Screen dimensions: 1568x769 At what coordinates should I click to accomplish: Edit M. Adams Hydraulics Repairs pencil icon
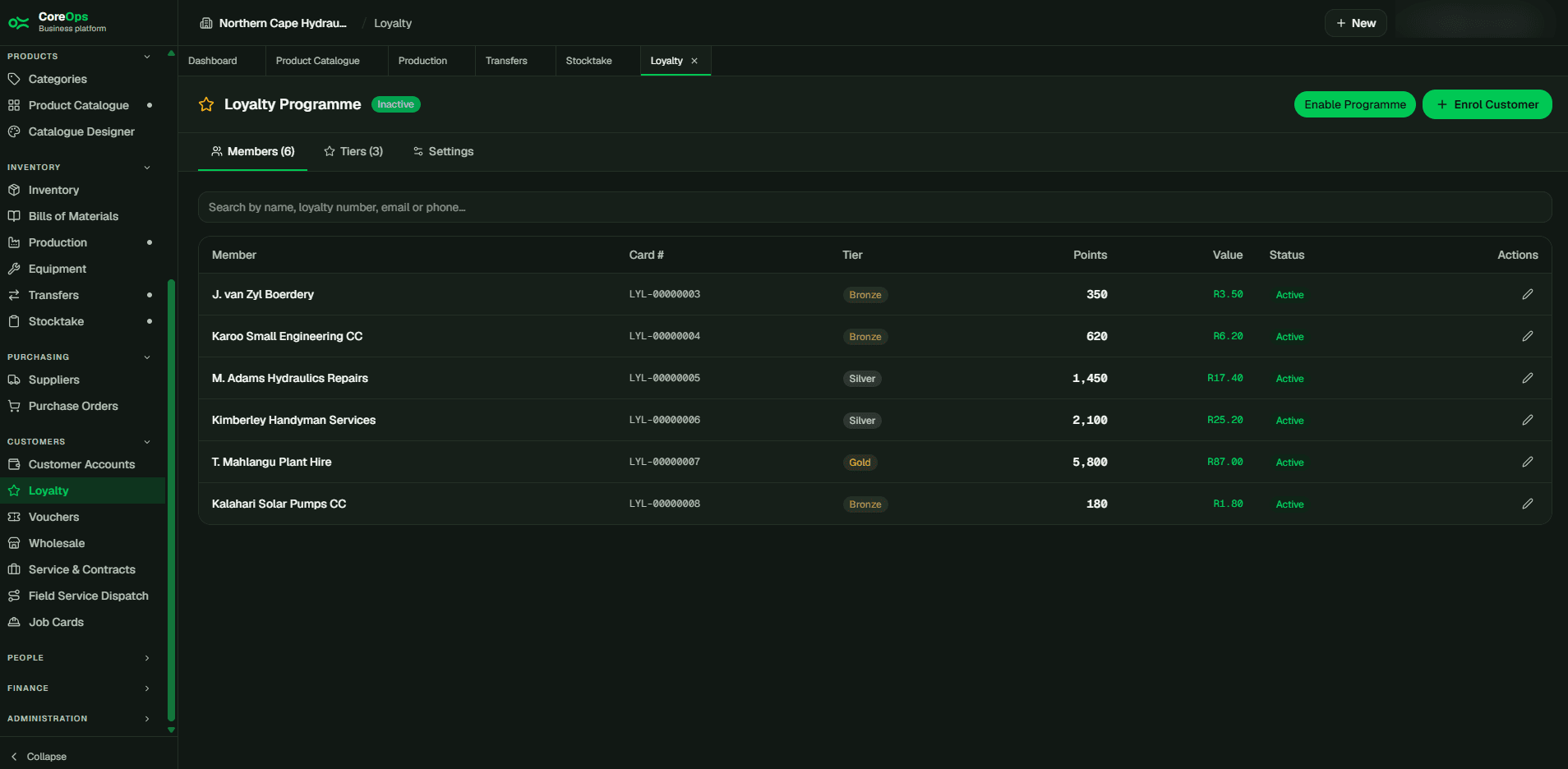[1528, 378]
